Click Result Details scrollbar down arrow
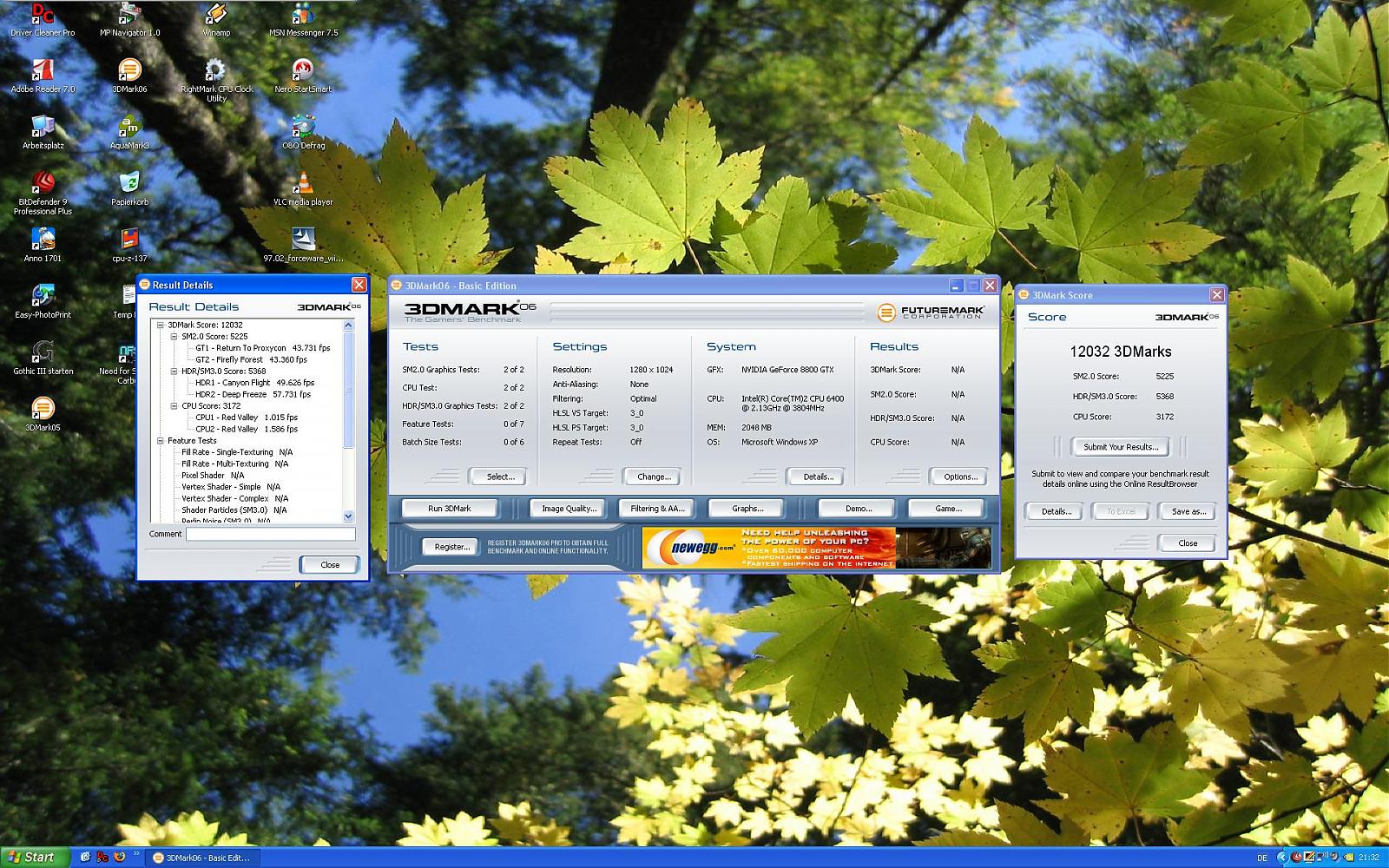This screenshot has width=1389, height=868. tap(349, 516)
